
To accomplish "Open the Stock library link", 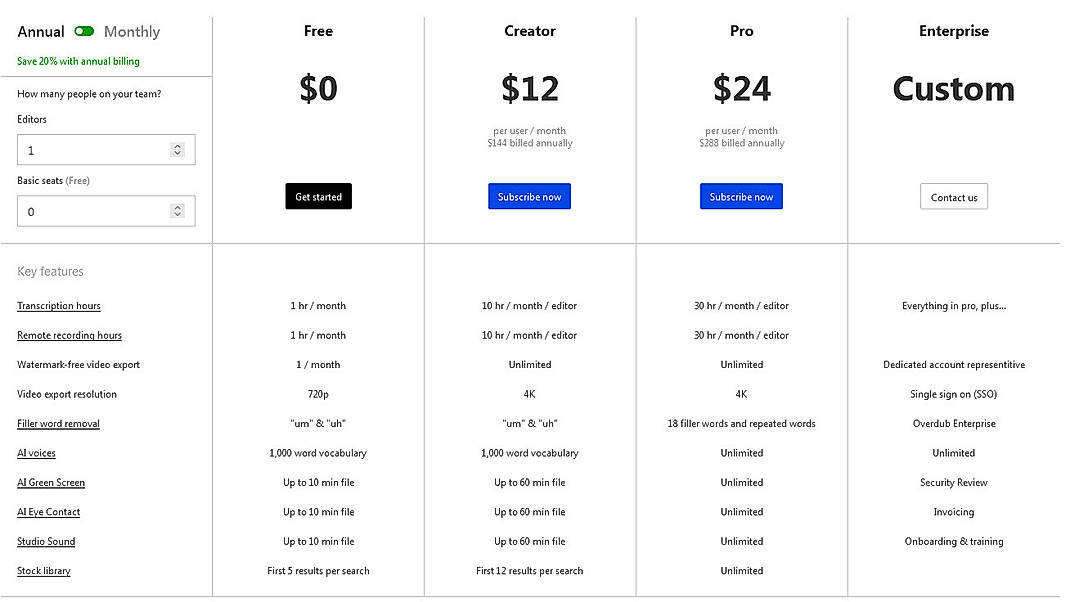I will coord(44,570).
